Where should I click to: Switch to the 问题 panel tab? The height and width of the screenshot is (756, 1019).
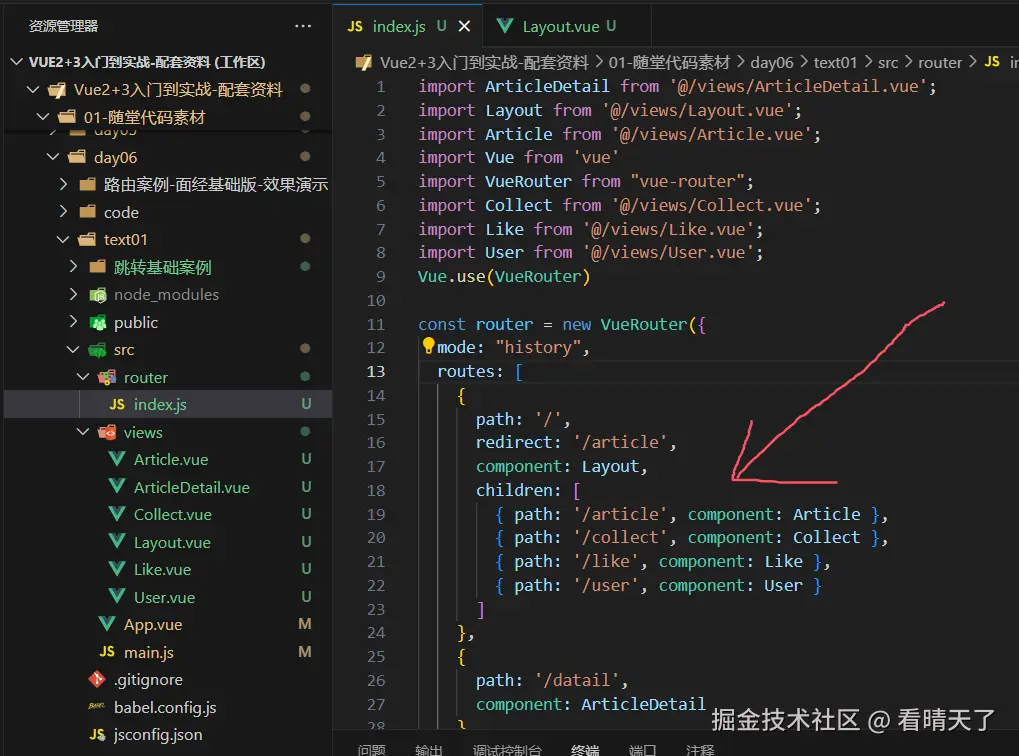371,750
